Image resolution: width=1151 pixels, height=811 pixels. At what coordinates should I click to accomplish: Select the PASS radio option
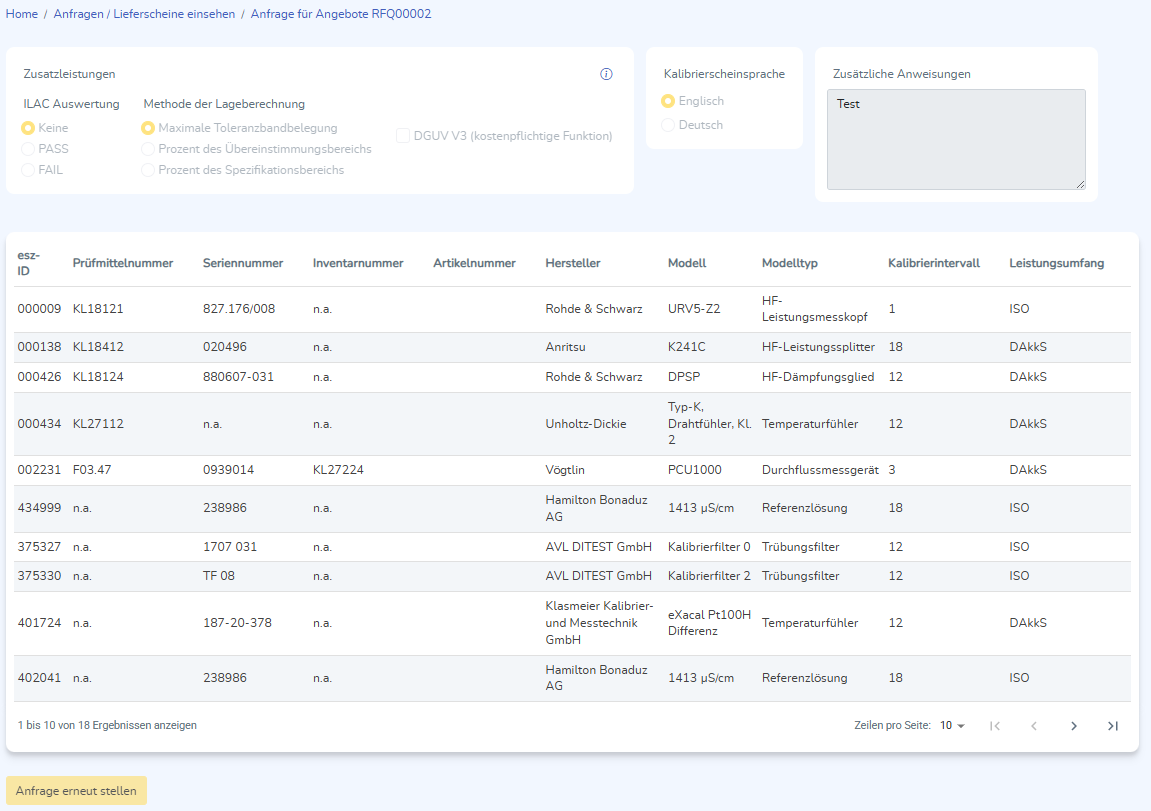click(28, 149)
